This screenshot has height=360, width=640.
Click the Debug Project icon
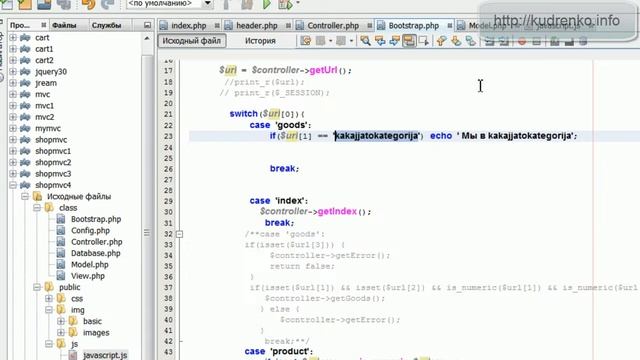(285, 4)
